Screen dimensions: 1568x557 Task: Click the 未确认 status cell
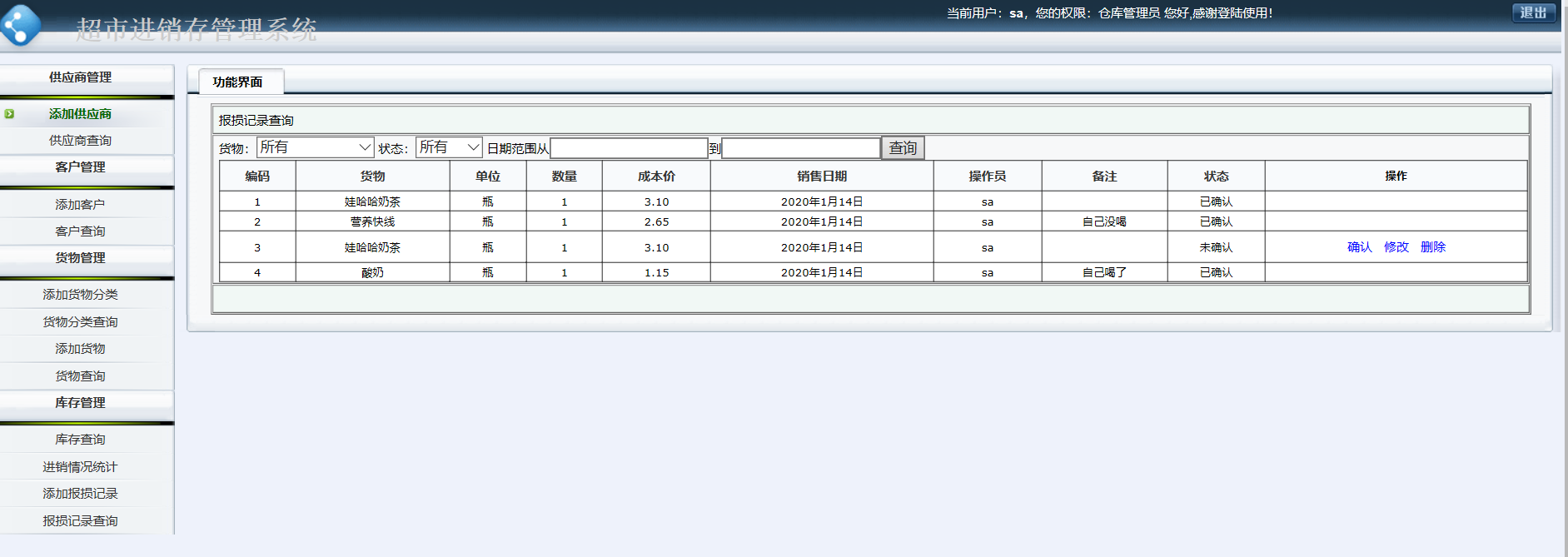(x=1216, y=248)
